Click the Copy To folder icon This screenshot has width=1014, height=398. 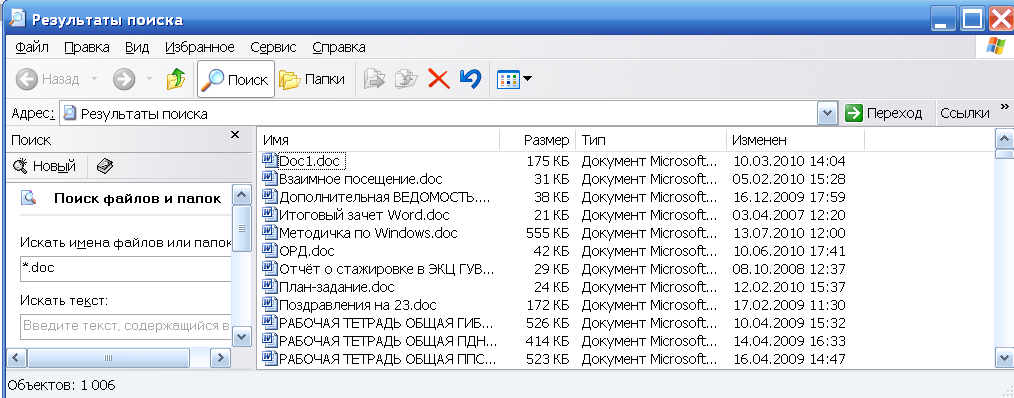click(x=406, y=79)
